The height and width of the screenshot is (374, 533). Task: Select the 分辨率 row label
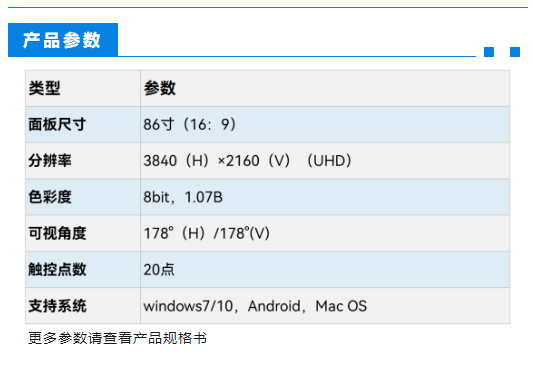click(x=50, y=160)
